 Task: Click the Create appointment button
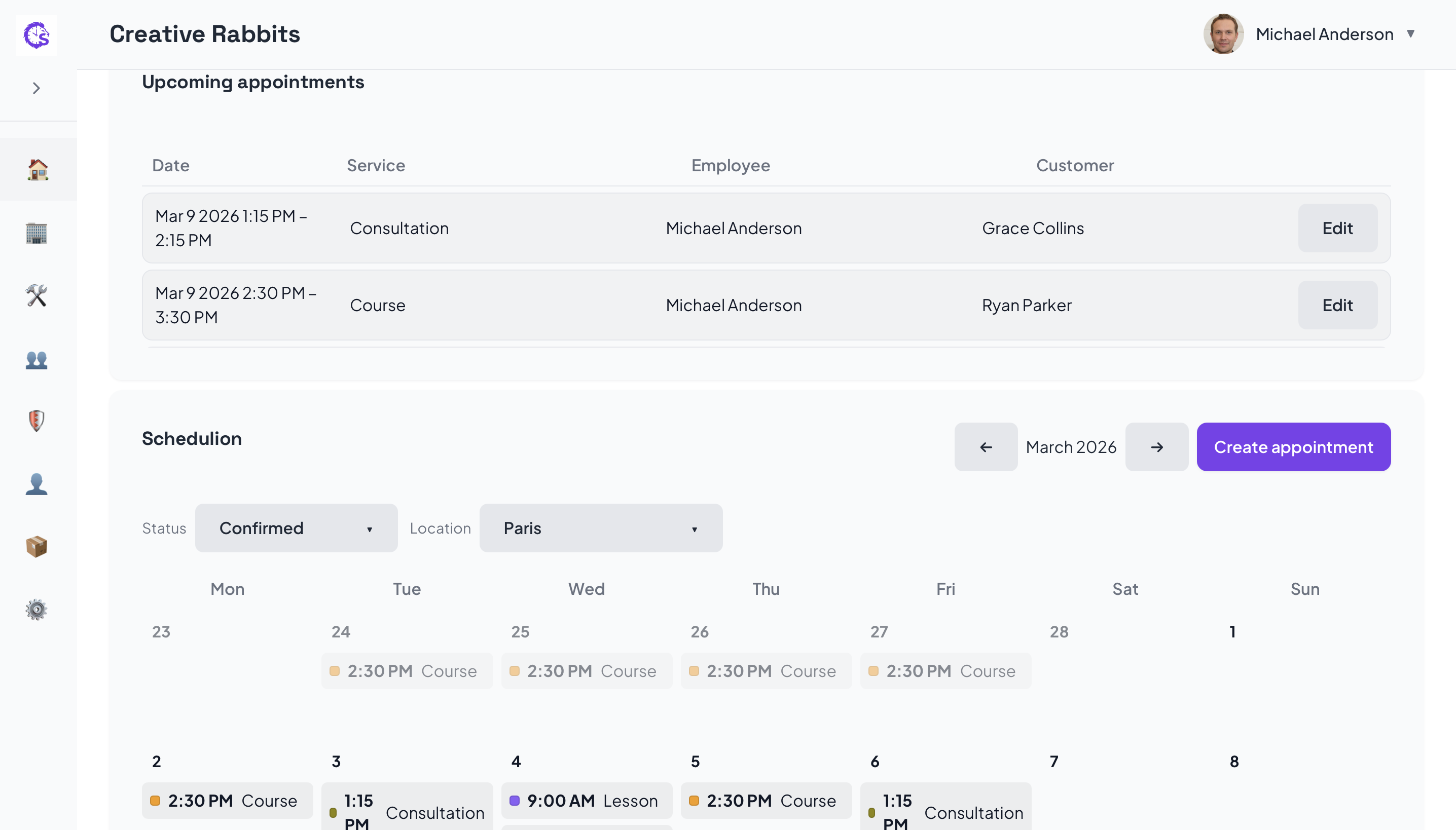tap(1293, 447)
